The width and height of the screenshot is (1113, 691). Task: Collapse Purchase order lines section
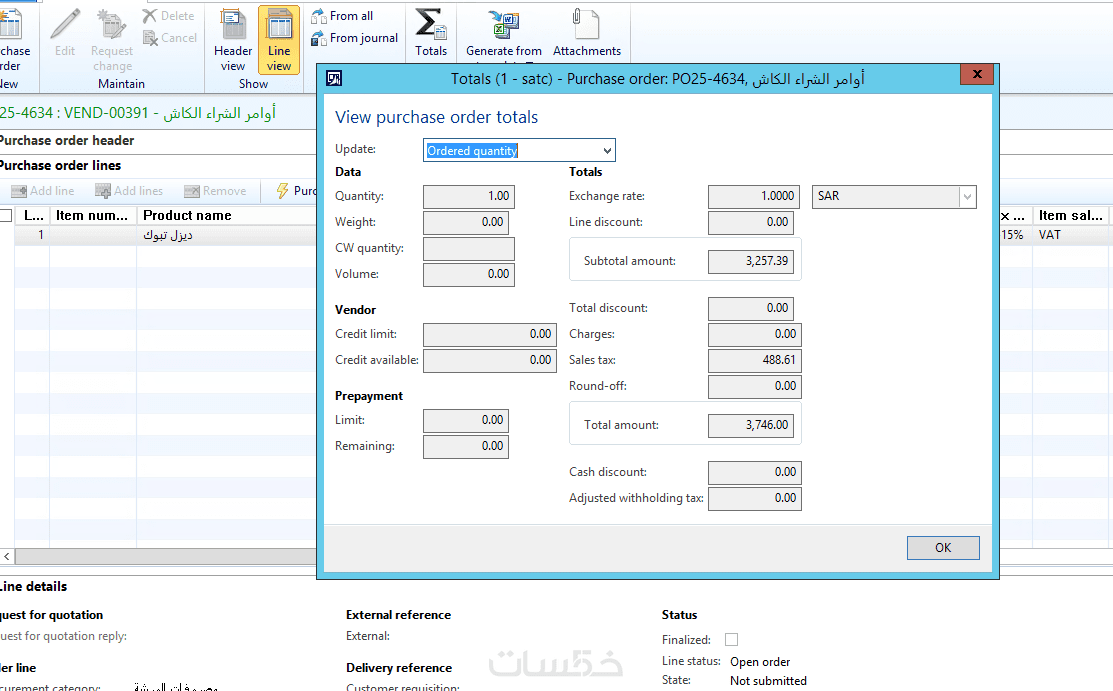60,165
